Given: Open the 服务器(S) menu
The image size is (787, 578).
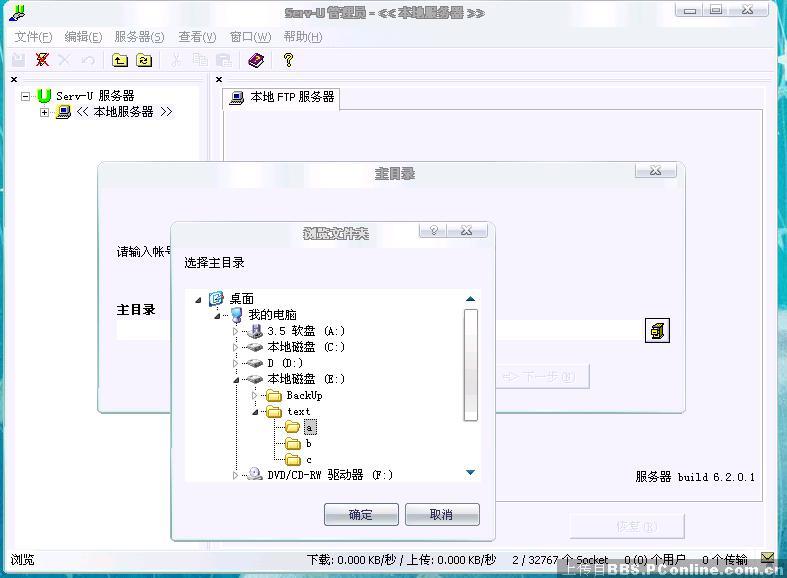Looking at the screenshot, I should 139,37.
